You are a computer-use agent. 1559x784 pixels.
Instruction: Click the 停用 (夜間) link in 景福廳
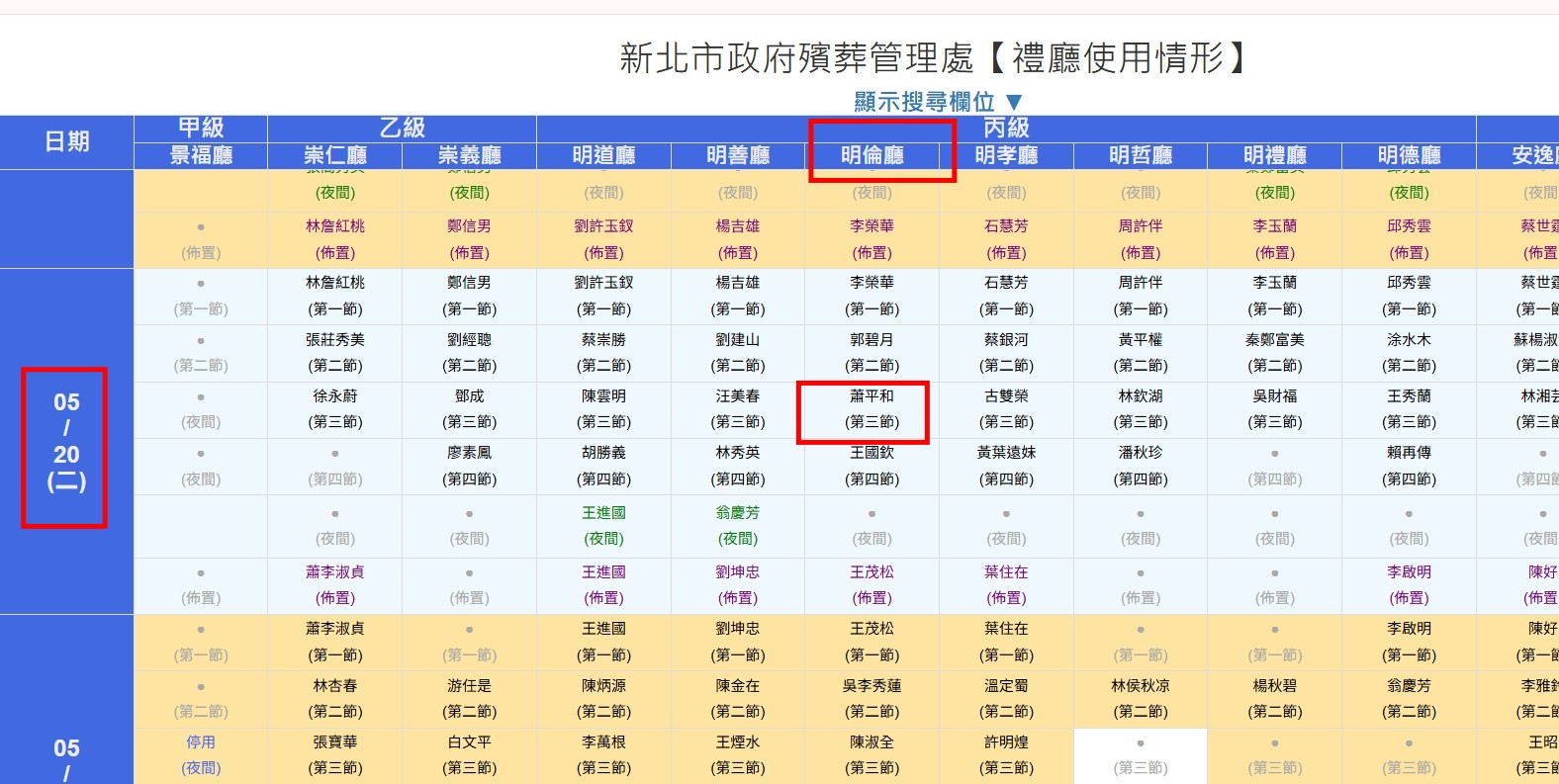pos(201,755)
